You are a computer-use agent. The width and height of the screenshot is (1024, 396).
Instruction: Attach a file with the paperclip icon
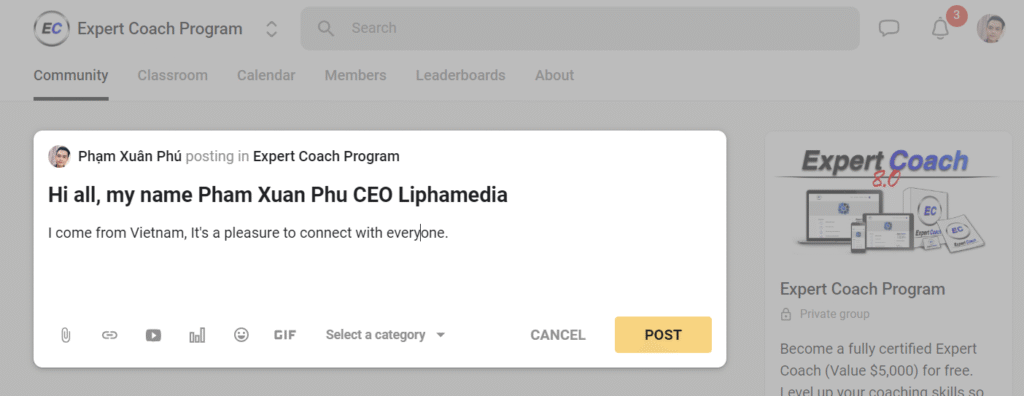(65, 335)
